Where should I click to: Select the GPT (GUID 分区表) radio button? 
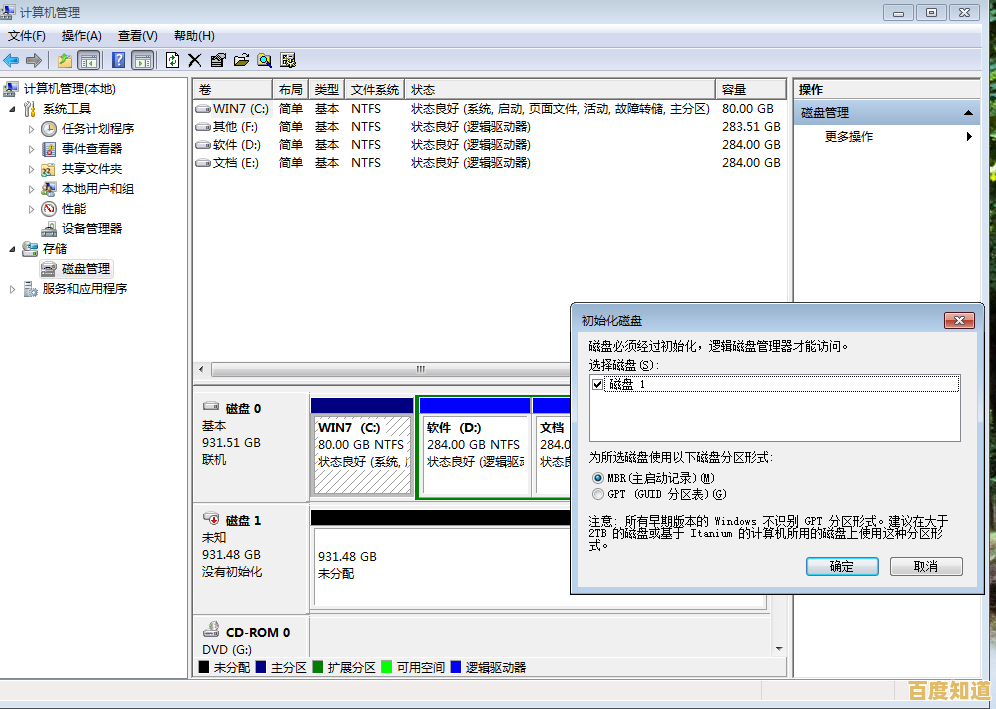point(598,494)
